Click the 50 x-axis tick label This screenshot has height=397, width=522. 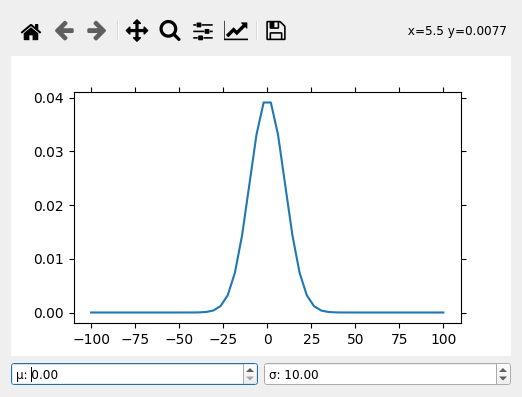(355, 339)
